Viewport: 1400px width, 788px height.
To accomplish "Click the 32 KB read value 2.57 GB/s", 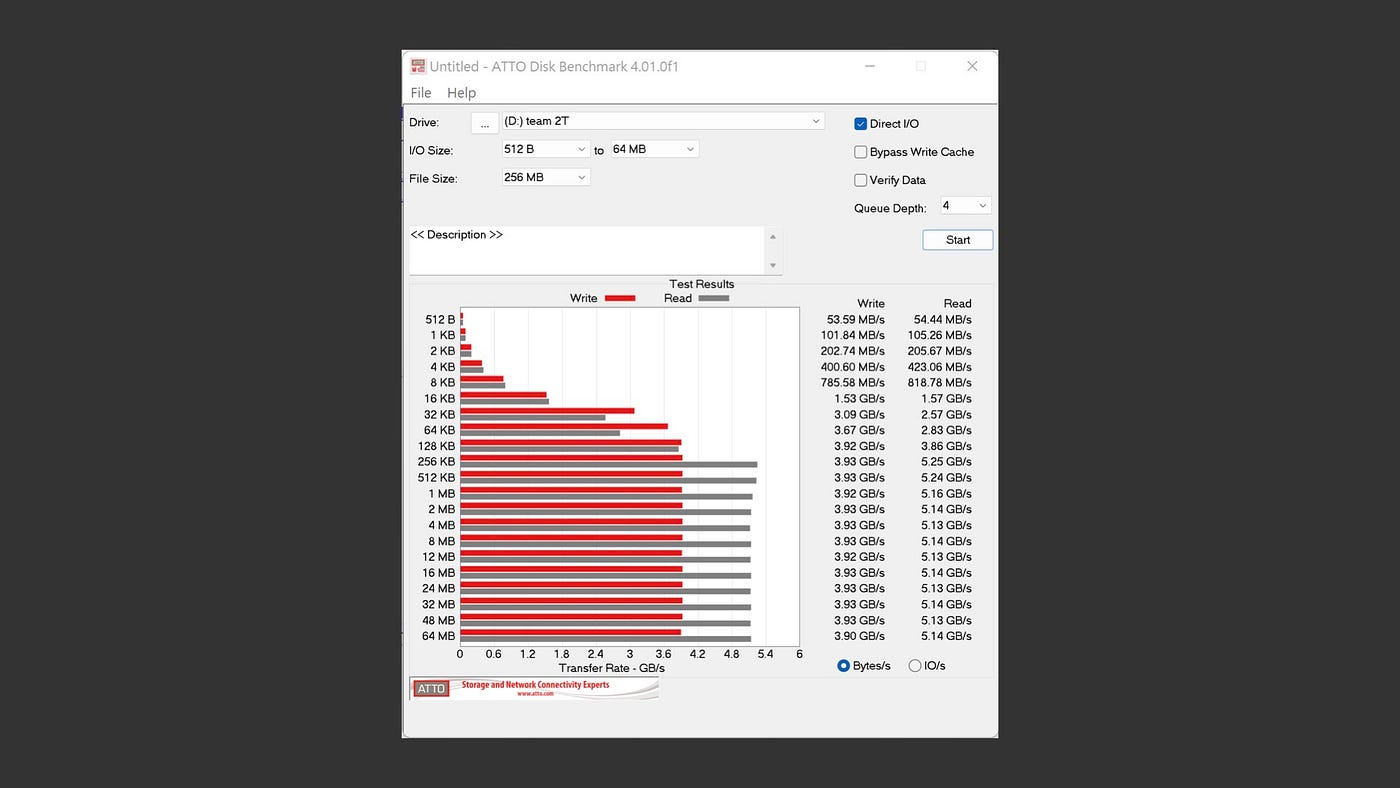I will (x=947, y=415).
